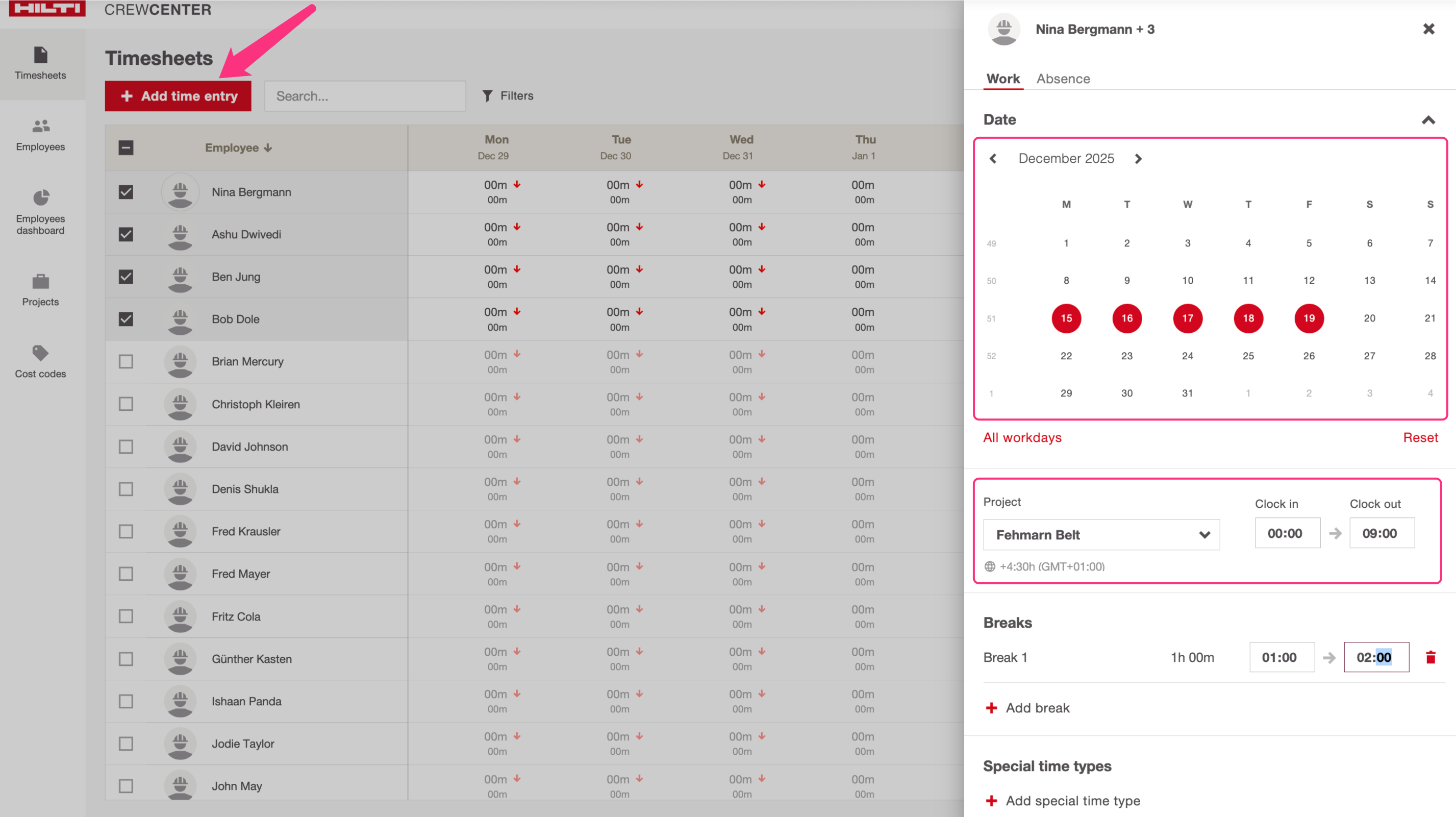Go to Projects briefcase icon
Image resolution: width=1456 pixels, height=817 pixels.
[41, 281]
